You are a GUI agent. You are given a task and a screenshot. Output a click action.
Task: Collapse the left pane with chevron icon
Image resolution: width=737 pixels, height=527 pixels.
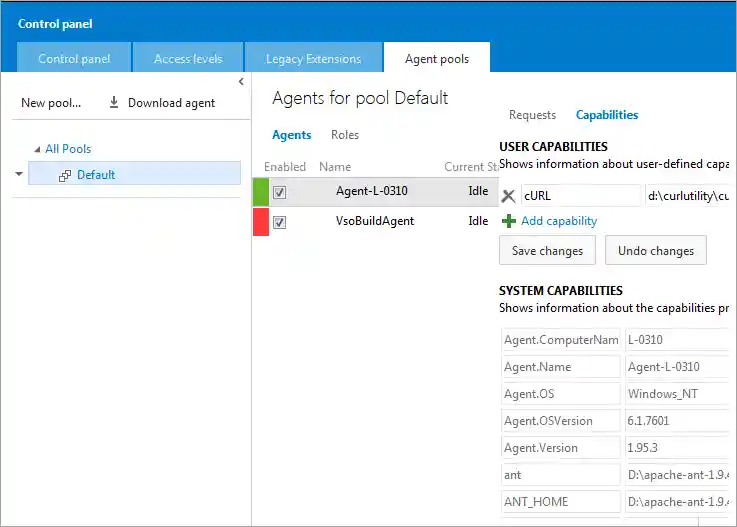[x=241, y=81]
